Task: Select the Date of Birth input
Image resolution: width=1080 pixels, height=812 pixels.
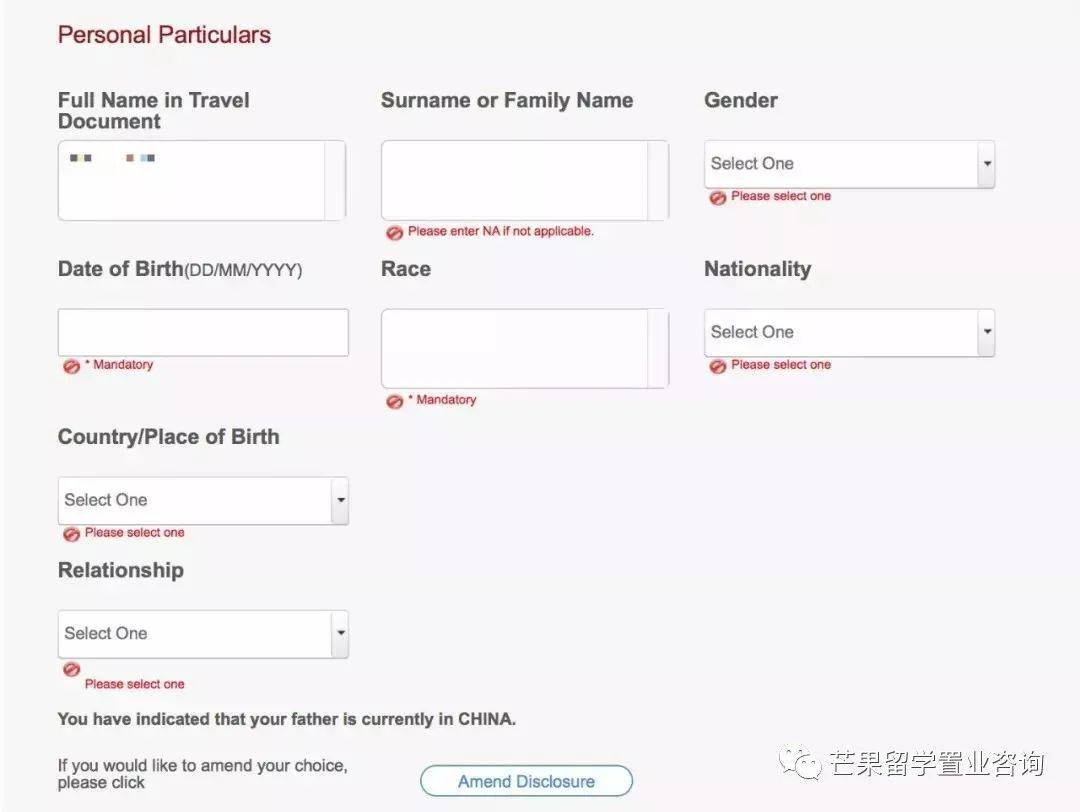Action: pos(203,332)
